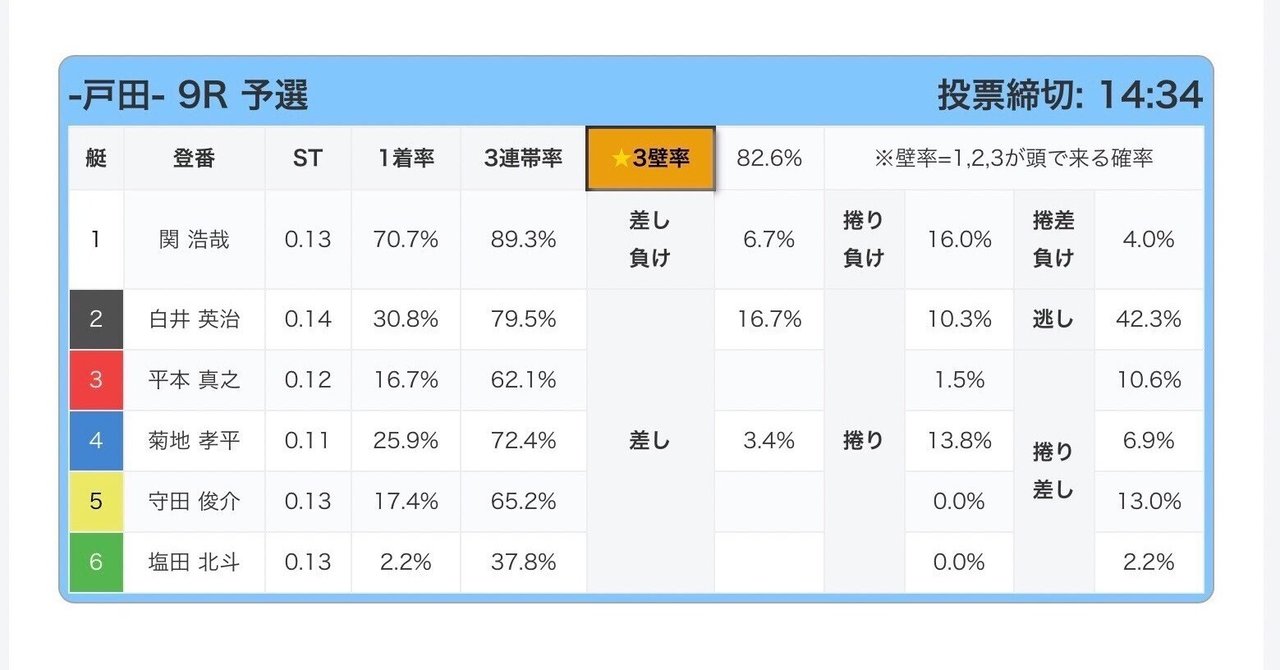Click the 戸田 9R 予選 title

(189, 95)
